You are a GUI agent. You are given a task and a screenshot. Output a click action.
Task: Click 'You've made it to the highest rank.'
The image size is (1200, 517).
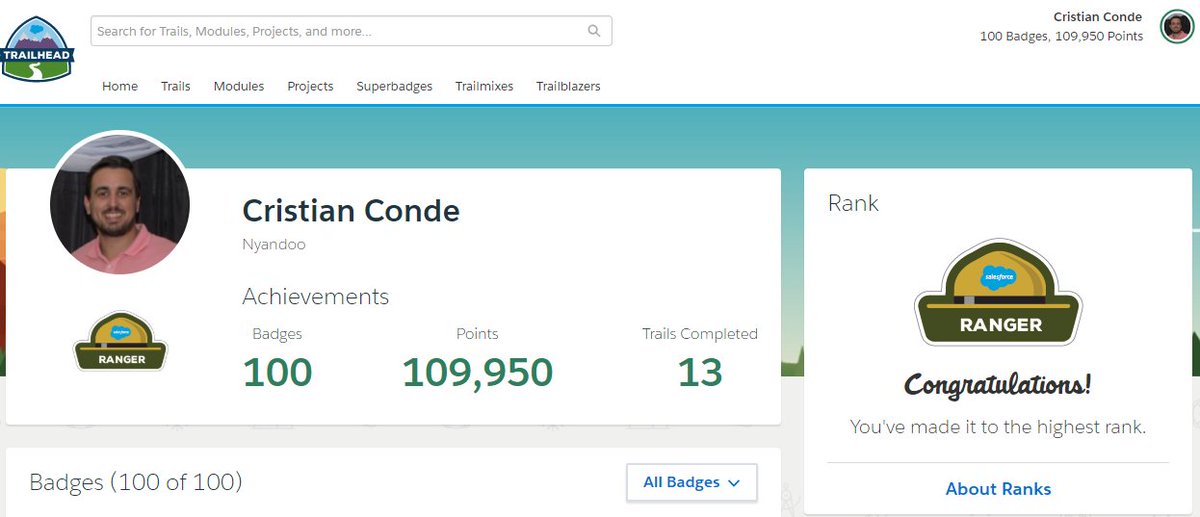tap(998, 427)
